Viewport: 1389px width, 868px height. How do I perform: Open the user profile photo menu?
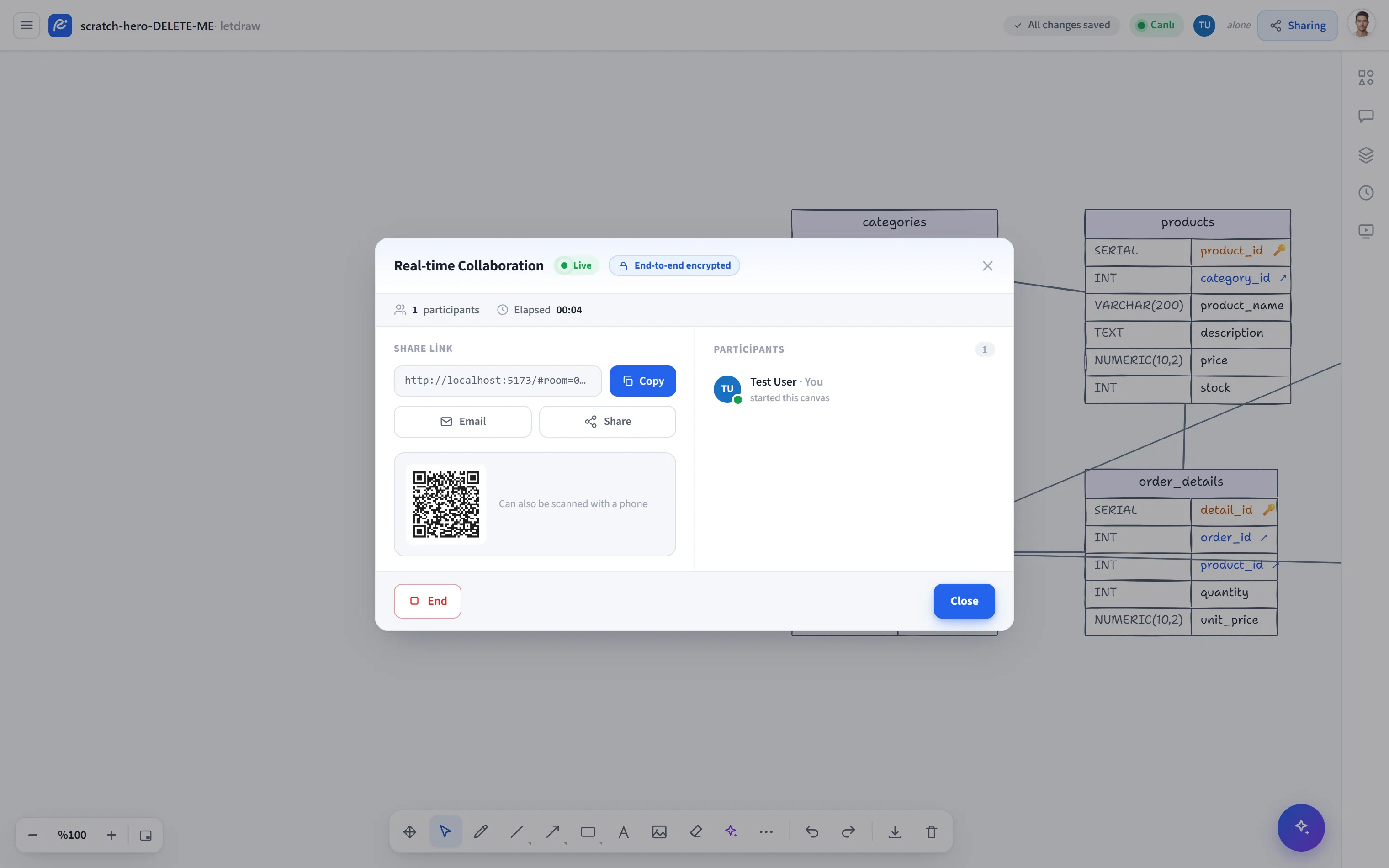(1362, 24)
